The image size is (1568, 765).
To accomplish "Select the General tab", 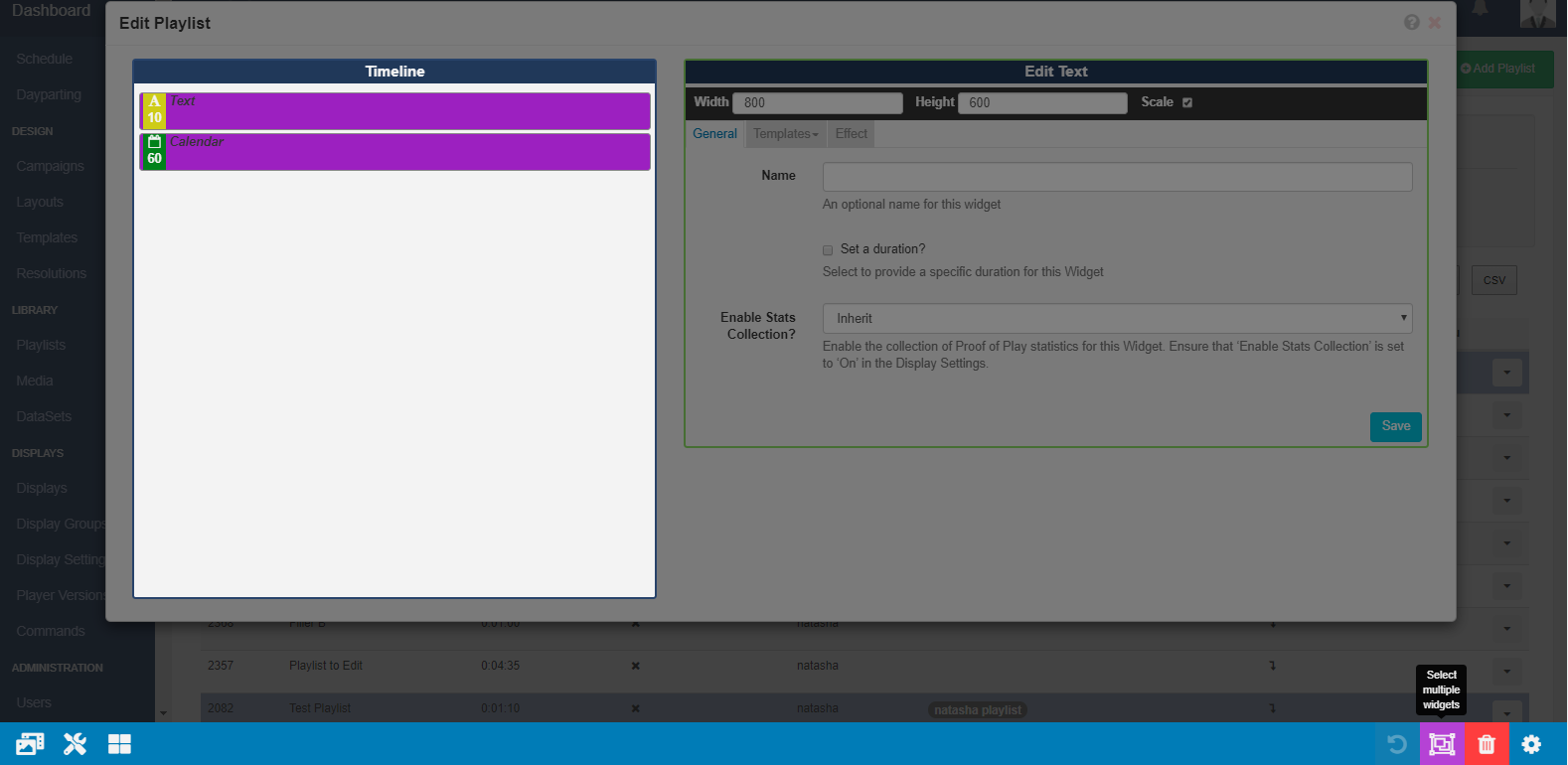I will tap(714, 134).
